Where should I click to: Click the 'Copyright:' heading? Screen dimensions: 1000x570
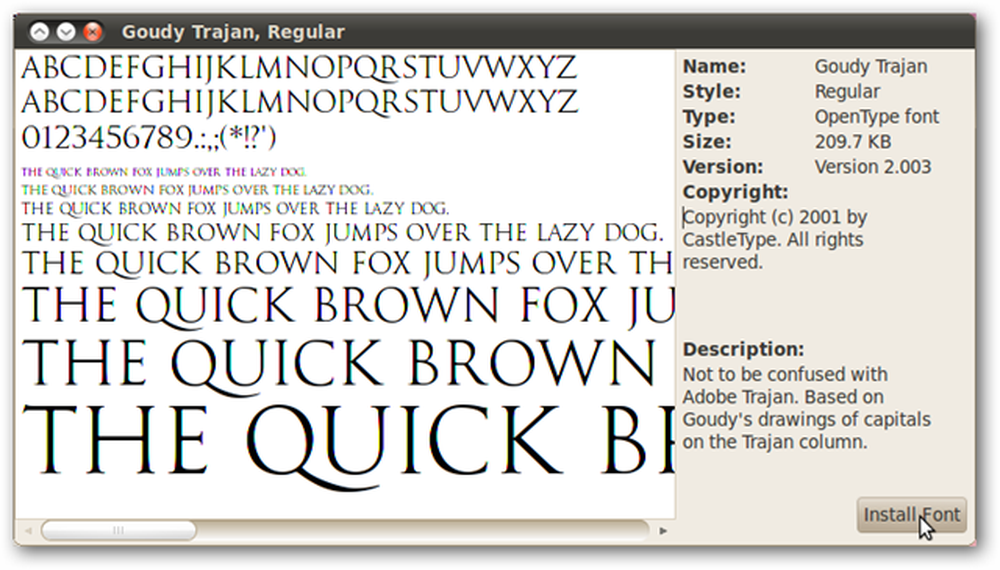[x=735, y=192]
